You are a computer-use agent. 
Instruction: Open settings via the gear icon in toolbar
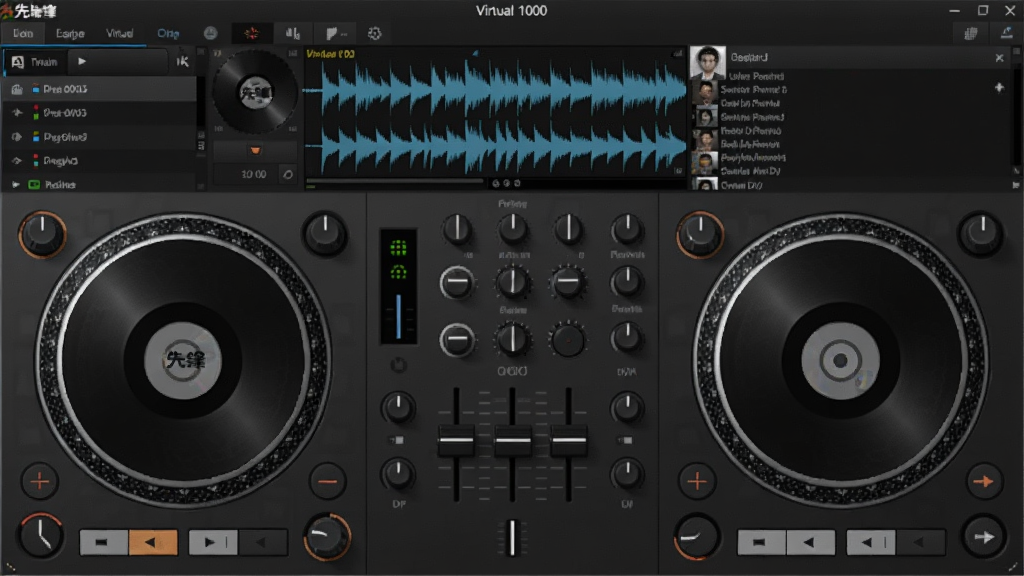click(374, 33)
